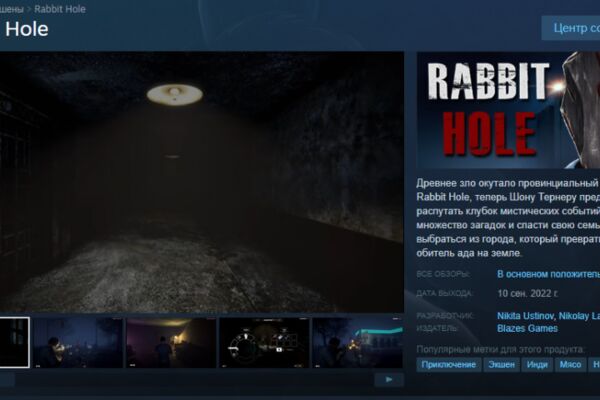This screenshot has height=400, width=600.
Task: Open developer Nikita Ustinov's page
Action: point(525,316)
